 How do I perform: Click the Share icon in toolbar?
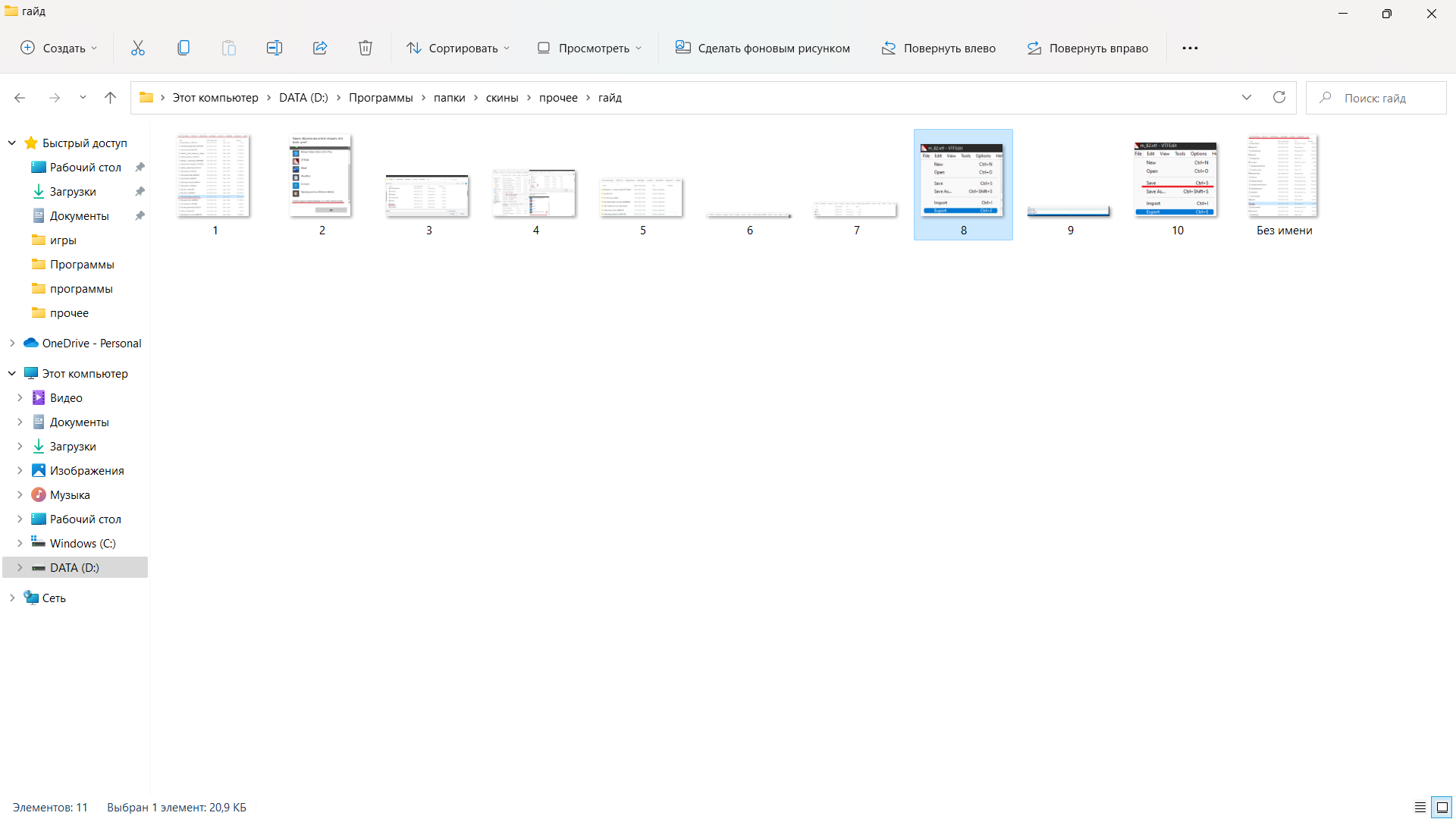[x=319, y=48]
